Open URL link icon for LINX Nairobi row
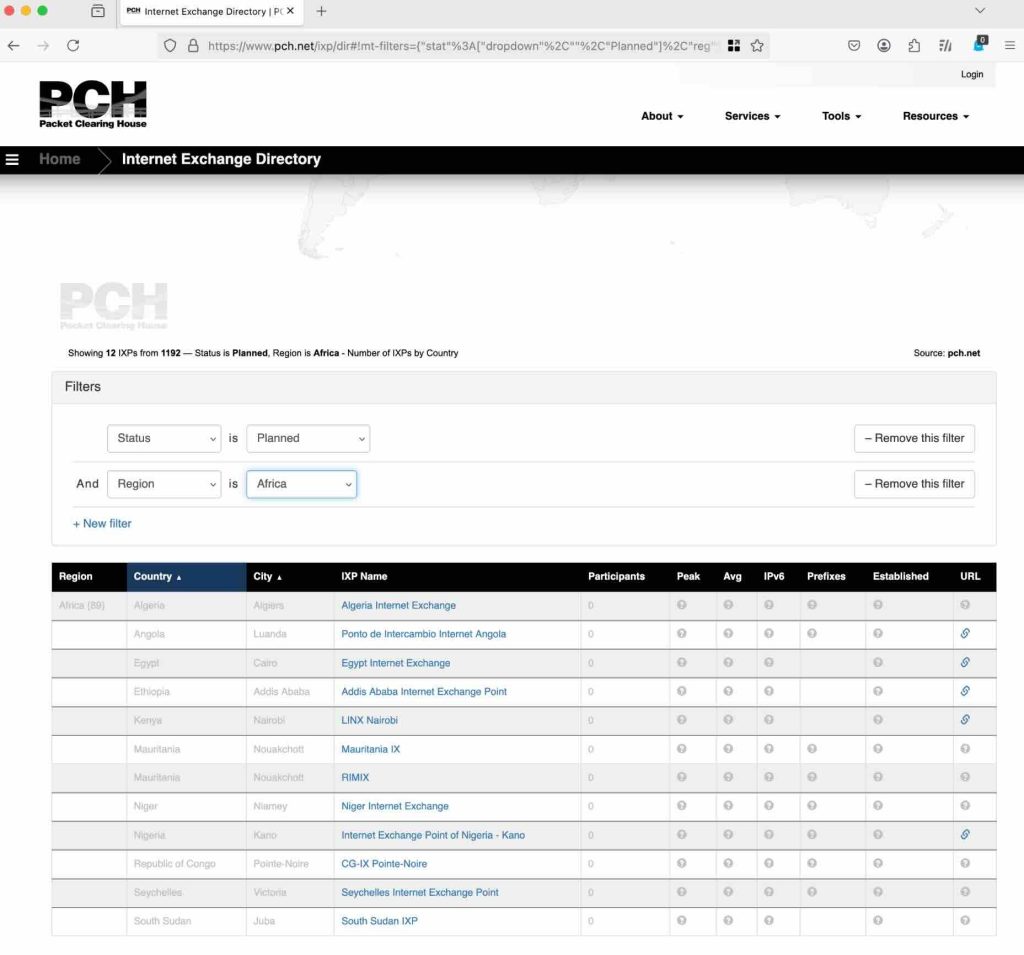This screenshot has height=955, width=1024. pyautogui.click(x=965, y=720)
